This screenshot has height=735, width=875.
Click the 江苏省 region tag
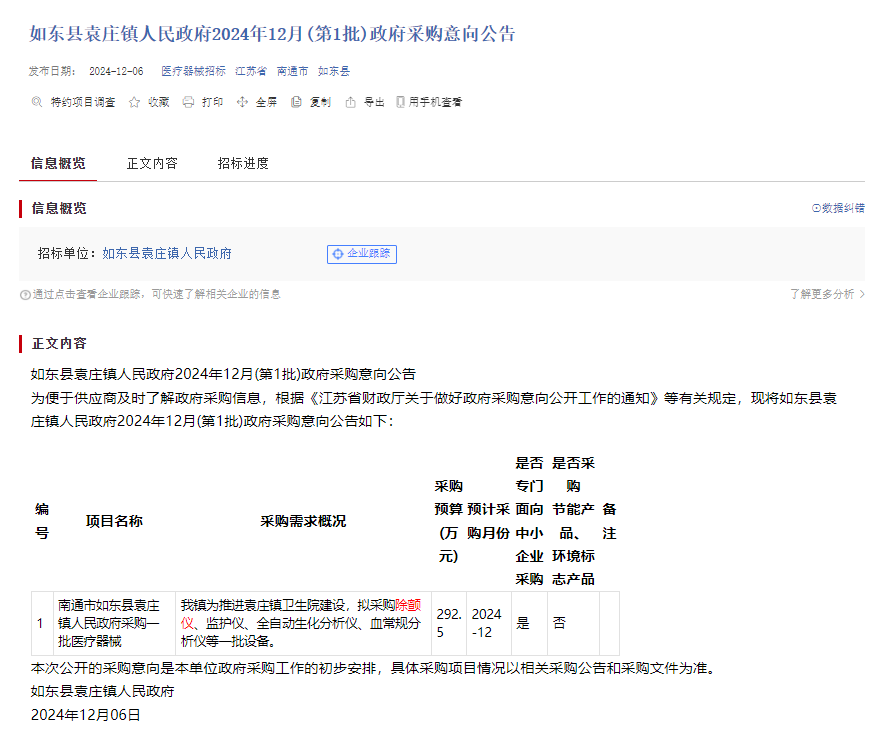[251, 71]
